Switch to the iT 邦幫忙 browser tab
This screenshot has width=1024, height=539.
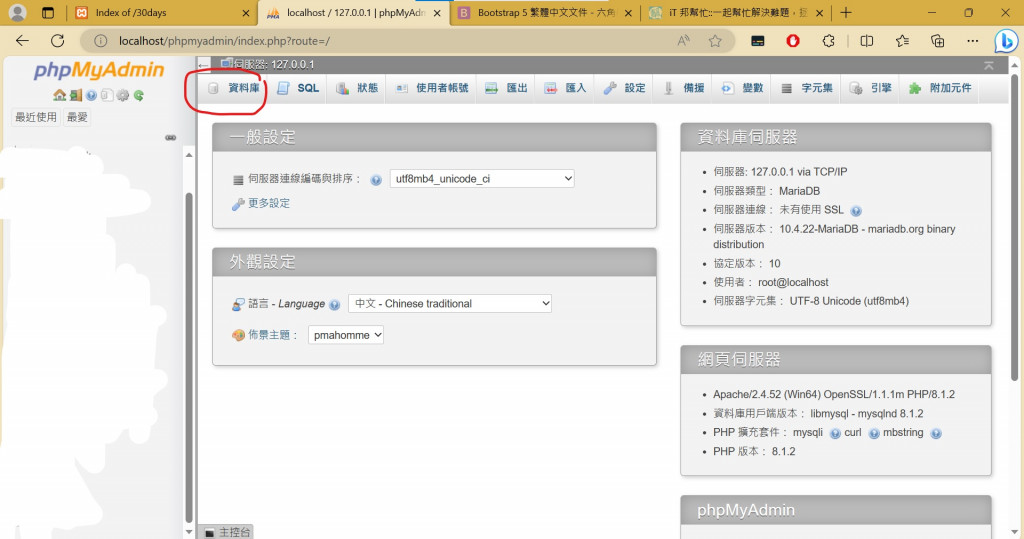pyautogui.click(x=736, y=13)
